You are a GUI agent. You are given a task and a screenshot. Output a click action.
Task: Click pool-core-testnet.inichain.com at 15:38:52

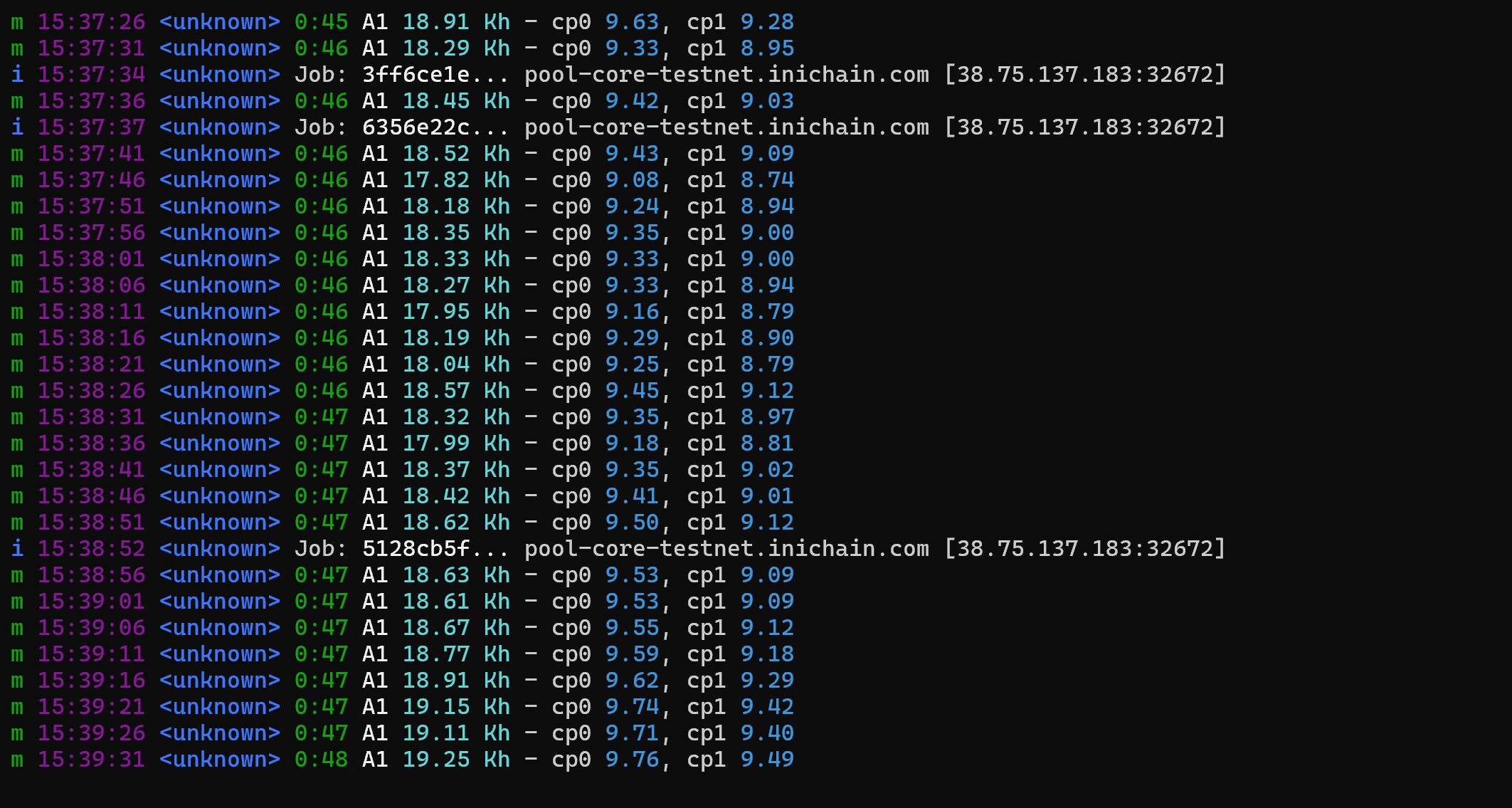[x=726, y=549]
